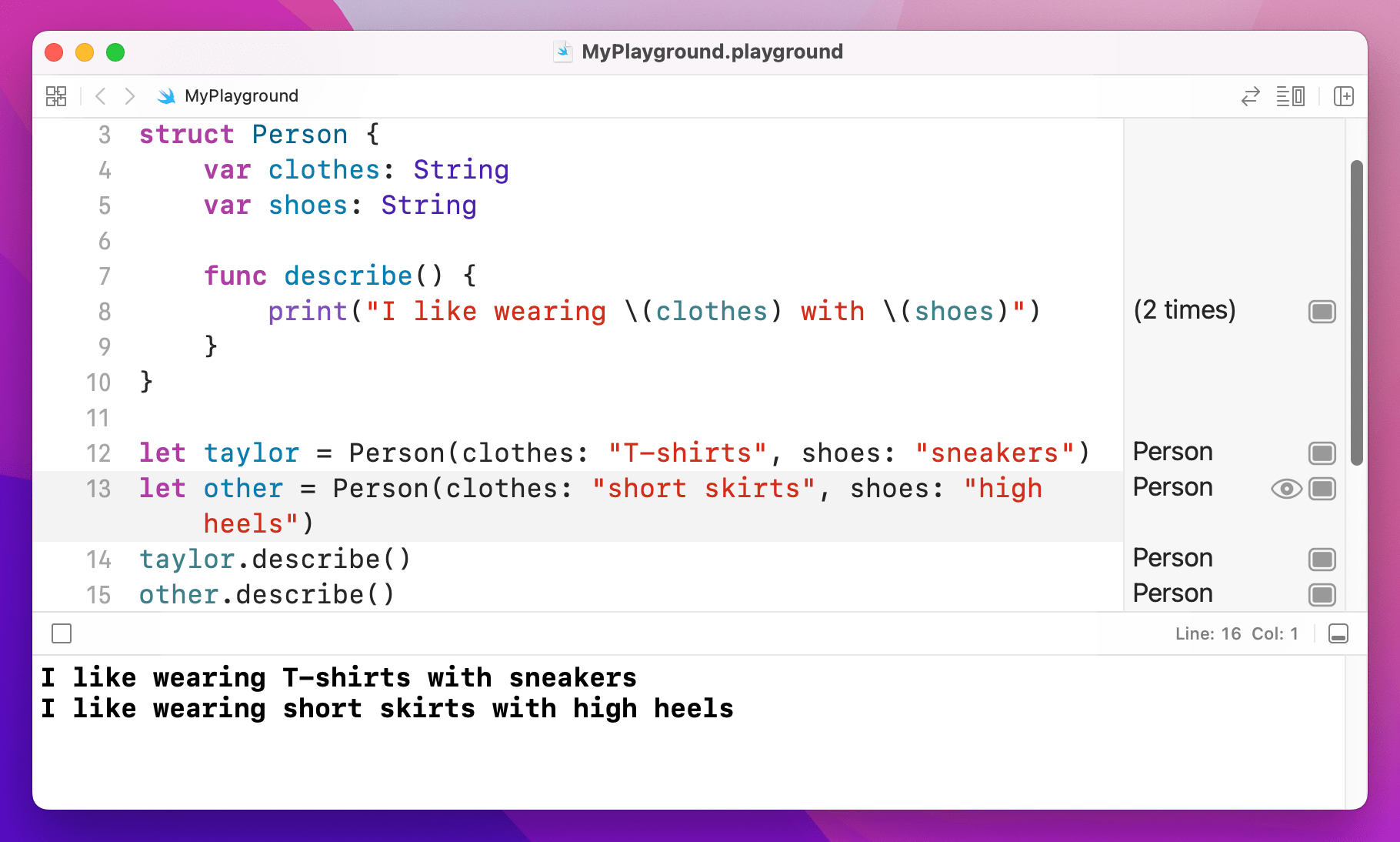Click the forward navigation chevron
Screen dimensions: 1400x842
(x=129, y=96)
